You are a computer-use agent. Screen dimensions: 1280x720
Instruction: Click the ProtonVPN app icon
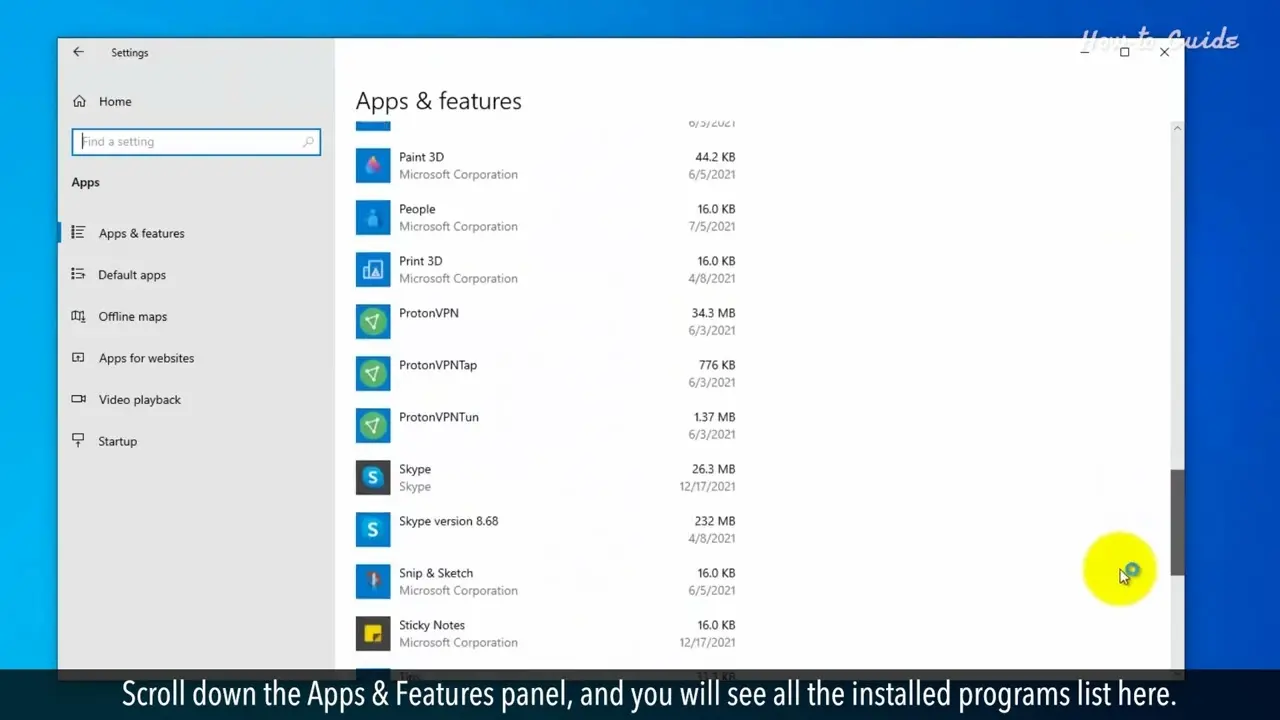click(x=373, y=321)
